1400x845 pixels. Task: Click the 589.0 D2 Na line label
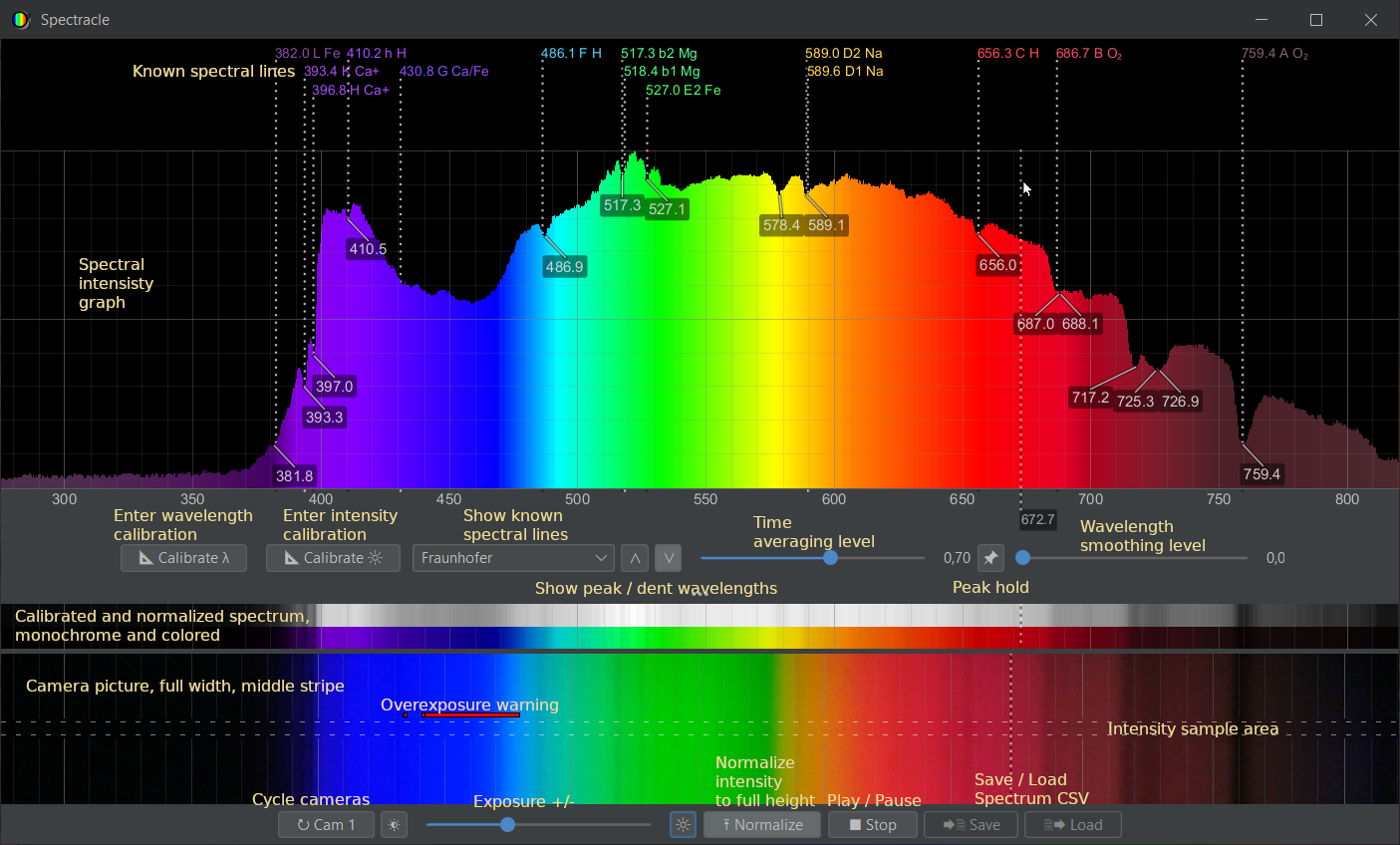844,54
